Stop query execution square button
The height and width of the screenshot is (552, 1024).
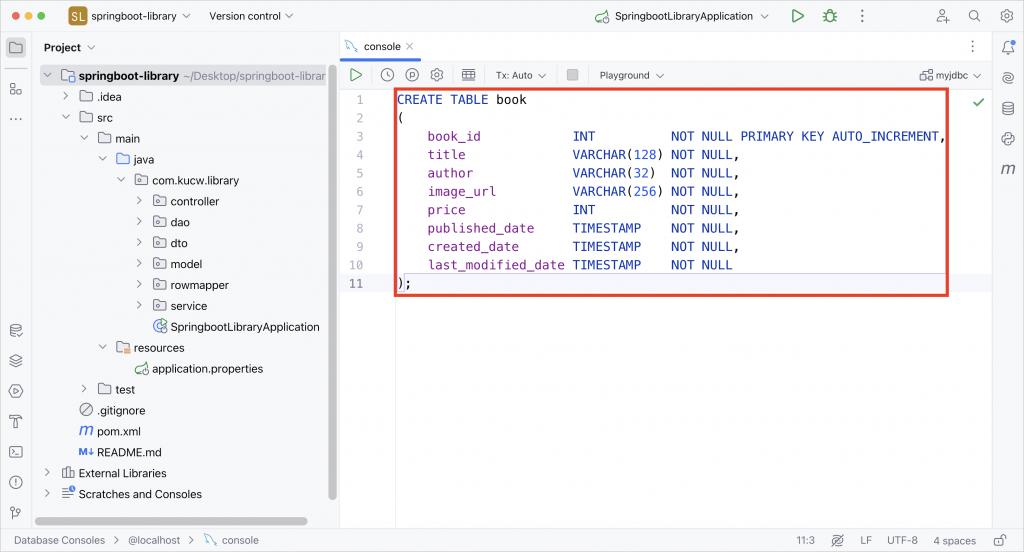click(x=573, y=75)
